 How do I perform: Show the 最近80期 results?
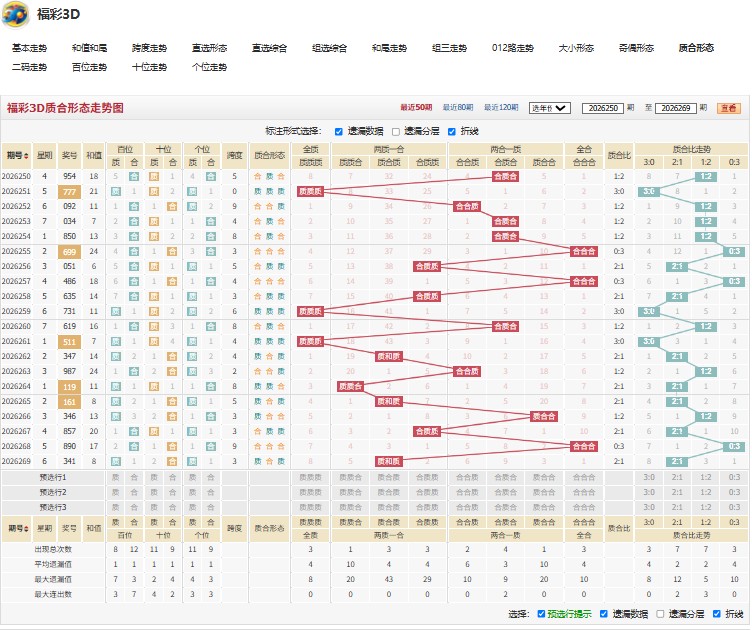458,107
